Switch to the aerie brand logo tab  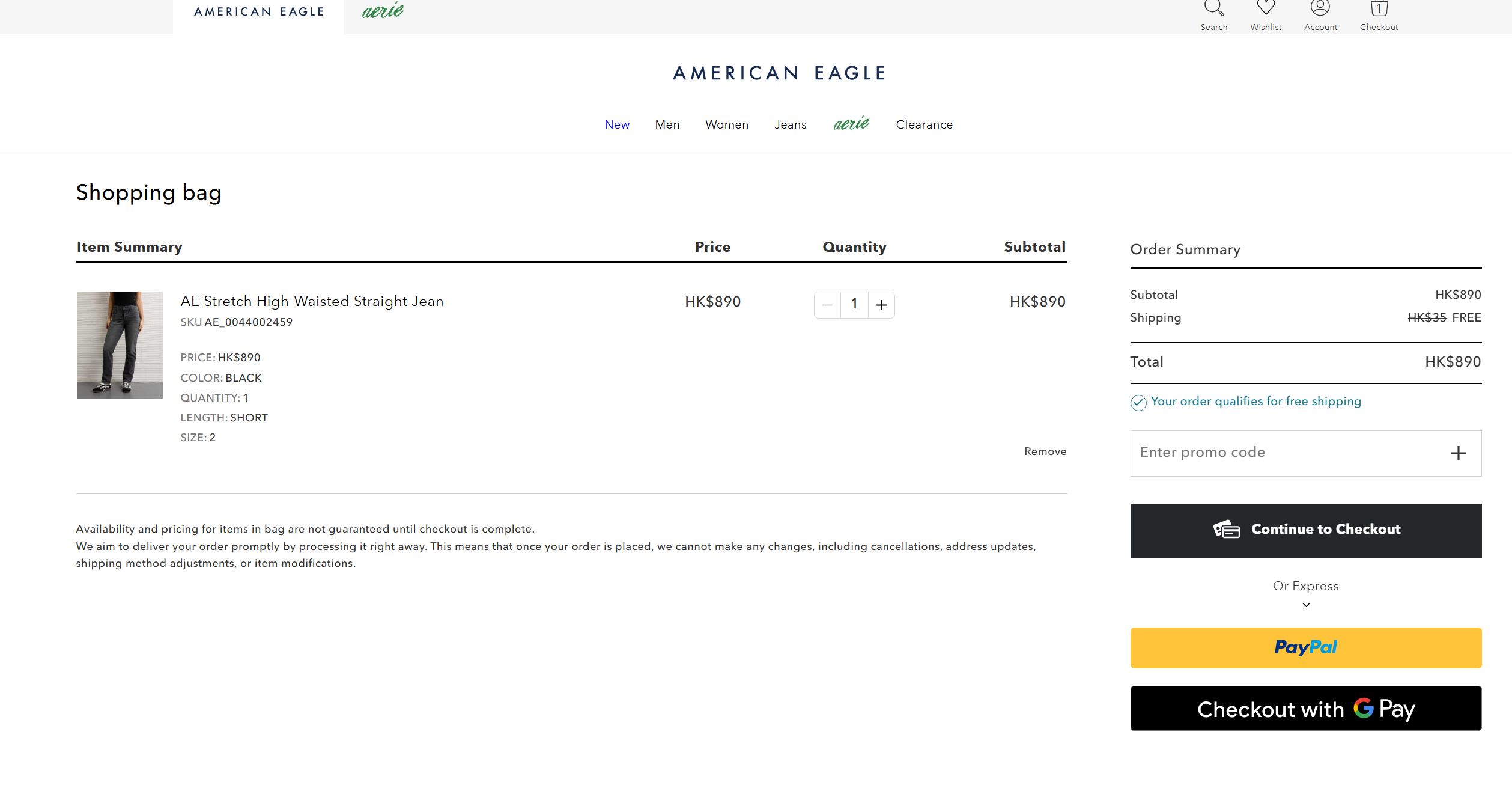[x=383, y=10]
